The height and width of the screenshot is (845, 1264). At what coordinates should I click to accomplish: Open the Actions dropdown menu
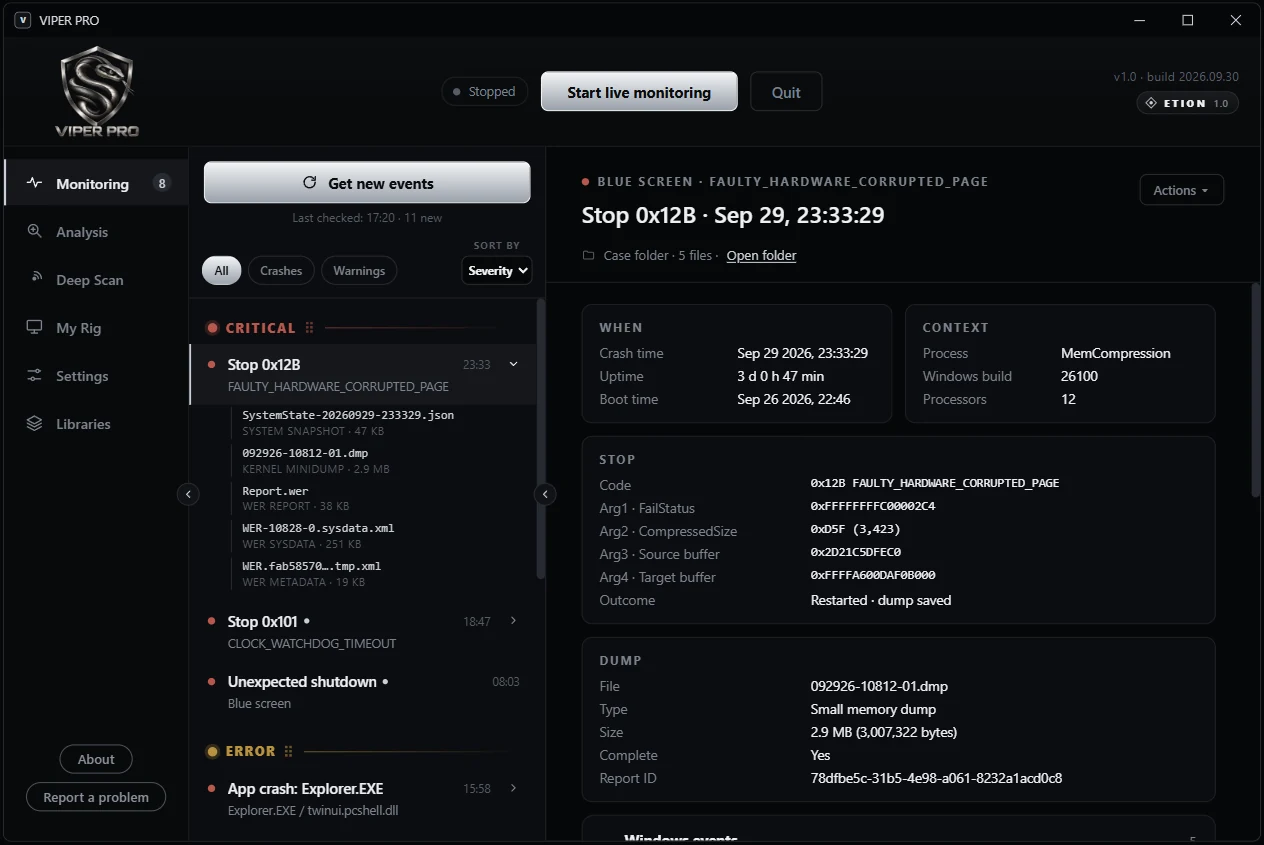tap(1181, 190)
